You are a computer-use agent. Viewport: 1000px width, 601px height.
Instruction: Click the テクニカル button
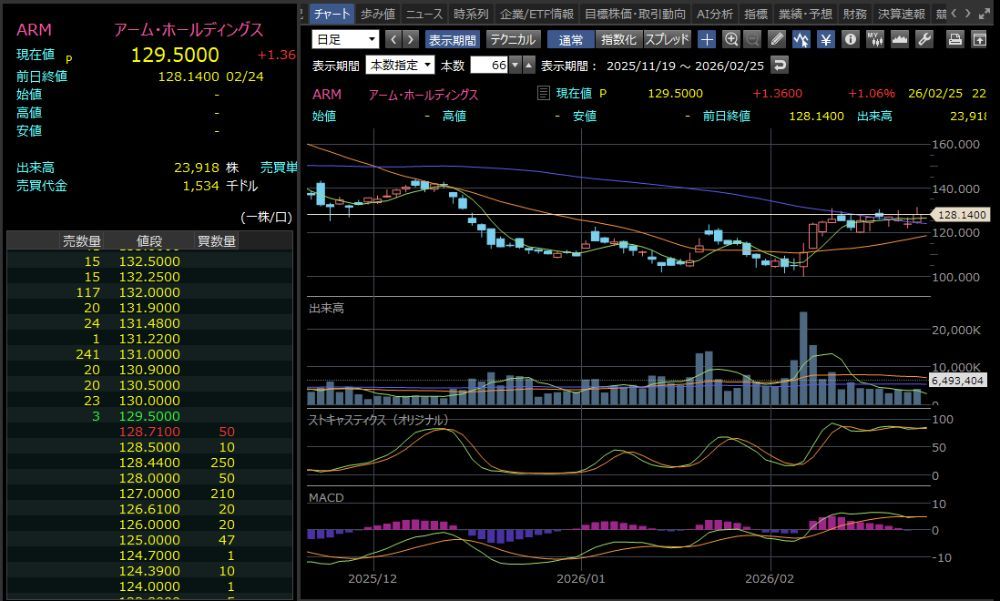[513, 40]
